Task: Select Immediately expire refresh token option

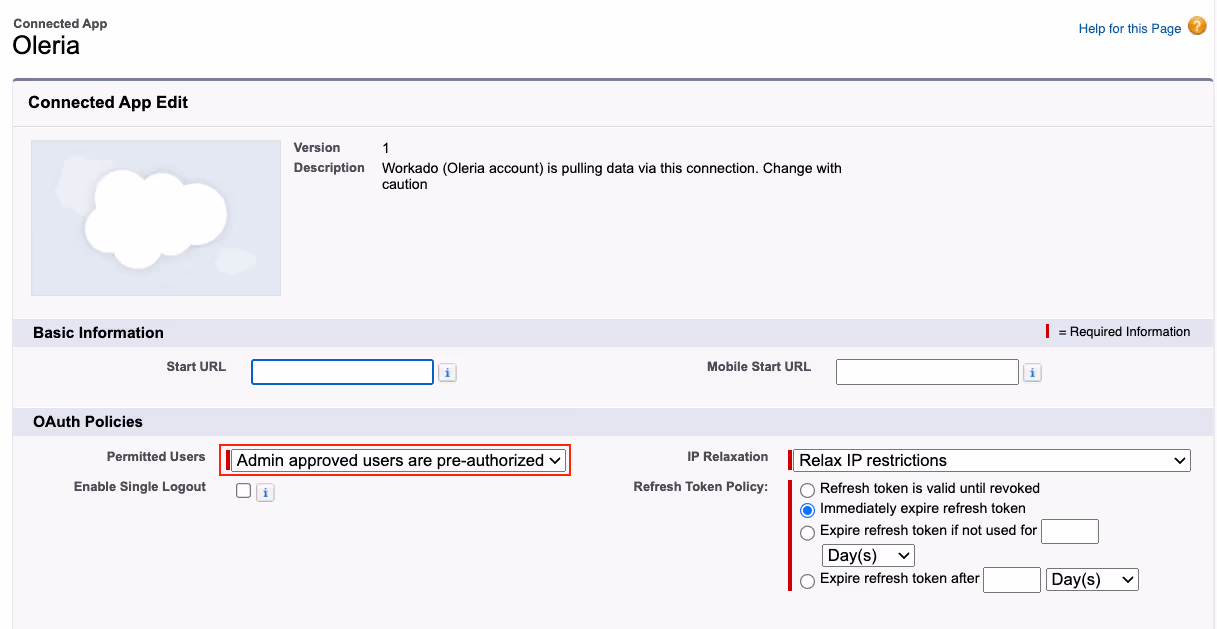Action: pyautogui.click(x=807, y=510)
